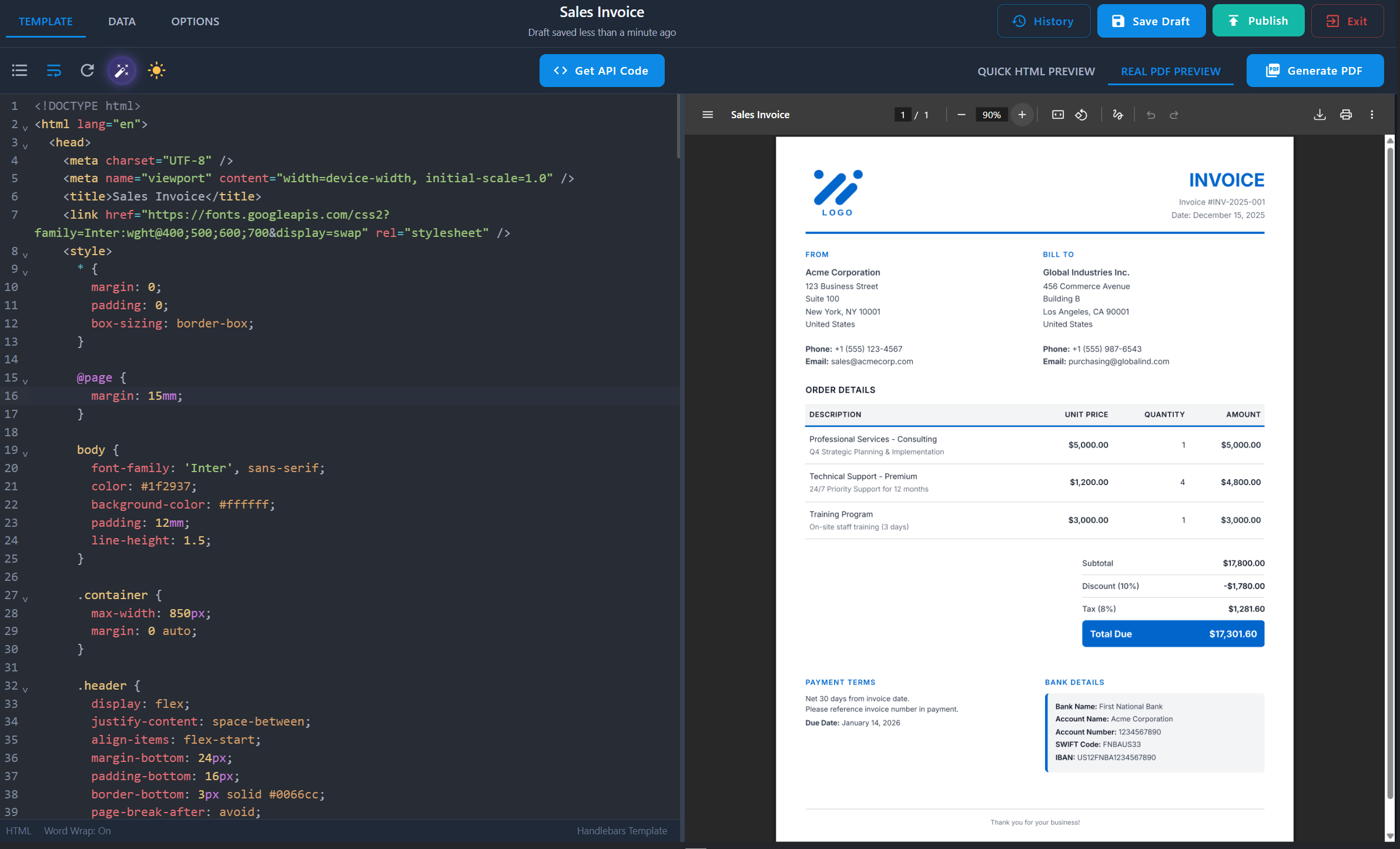Click the Get API Code button

(x=601, y=70)
